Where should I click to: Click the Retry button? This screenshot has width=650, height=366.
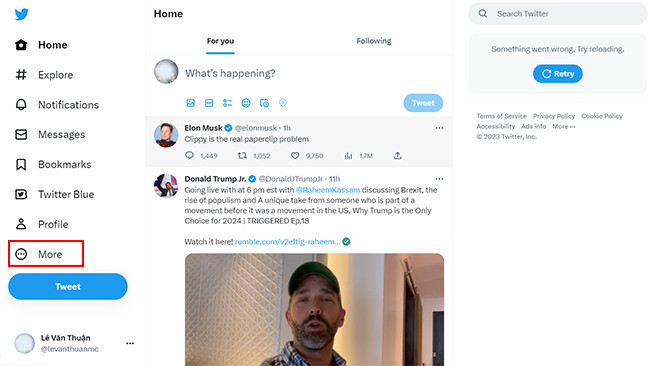coord(558,74)
